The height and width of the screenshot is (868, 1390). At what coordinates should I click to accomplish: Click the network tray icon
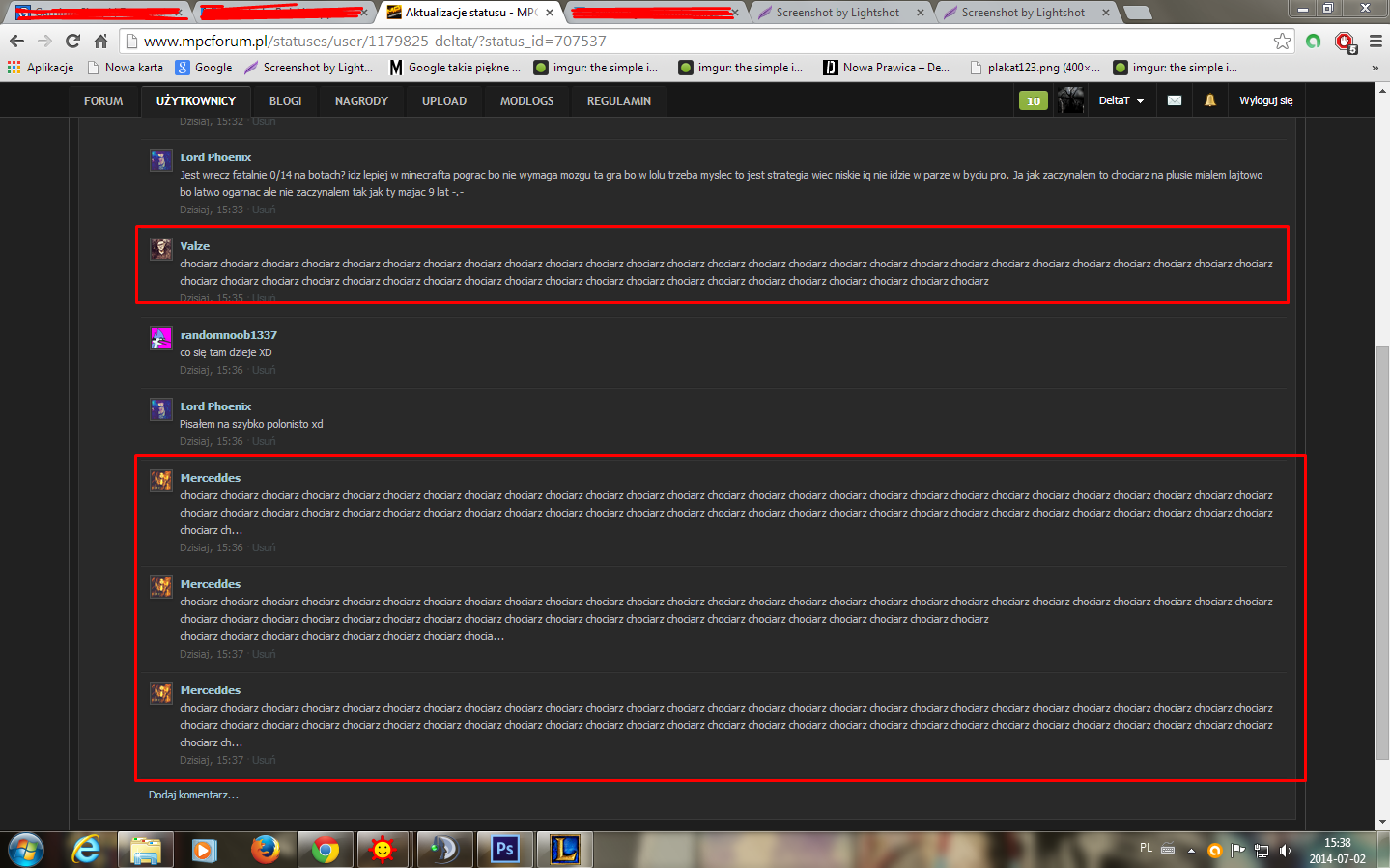pos(1262,851)
